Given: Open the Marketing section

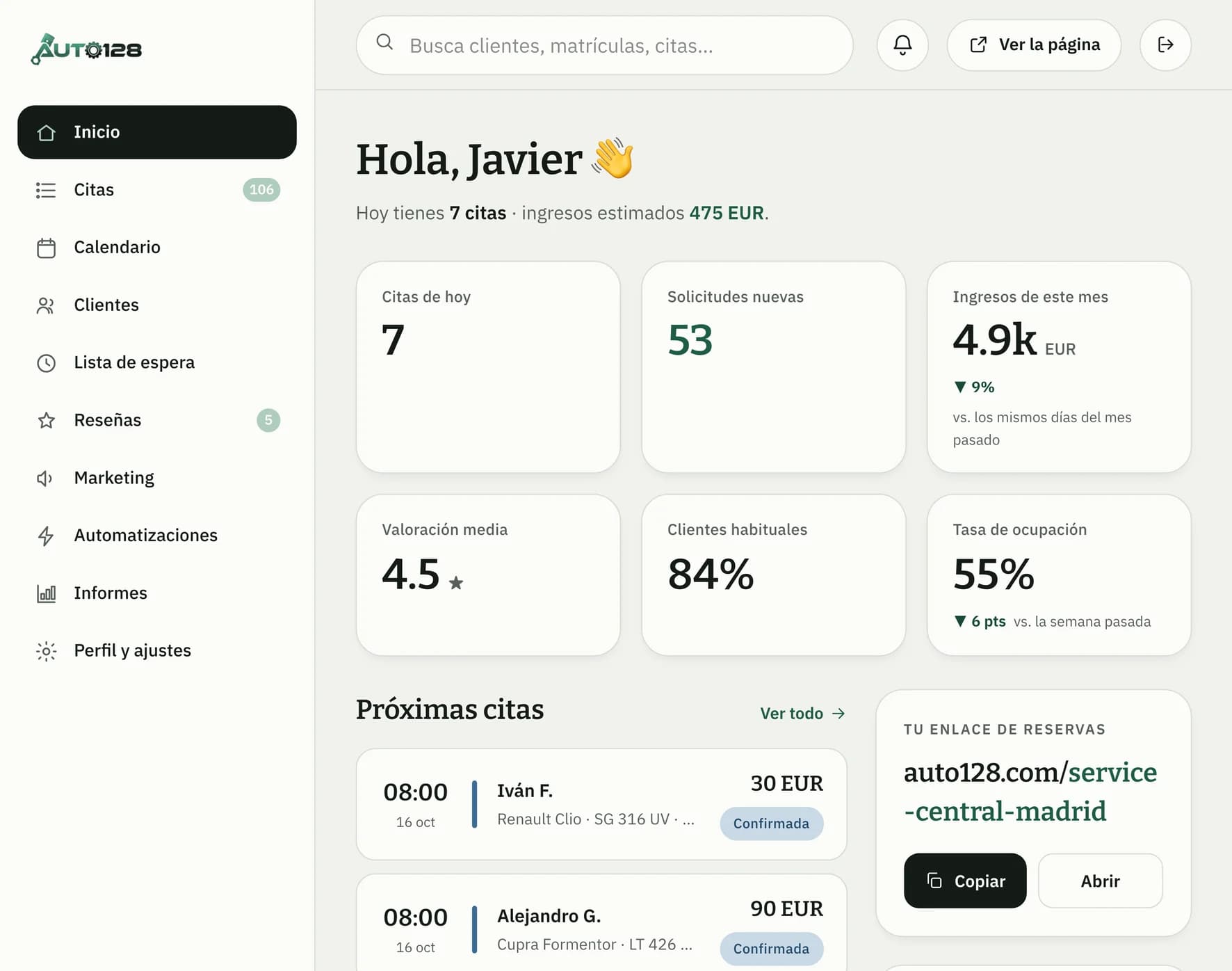Looking at the screenshot, I should 157,478.
